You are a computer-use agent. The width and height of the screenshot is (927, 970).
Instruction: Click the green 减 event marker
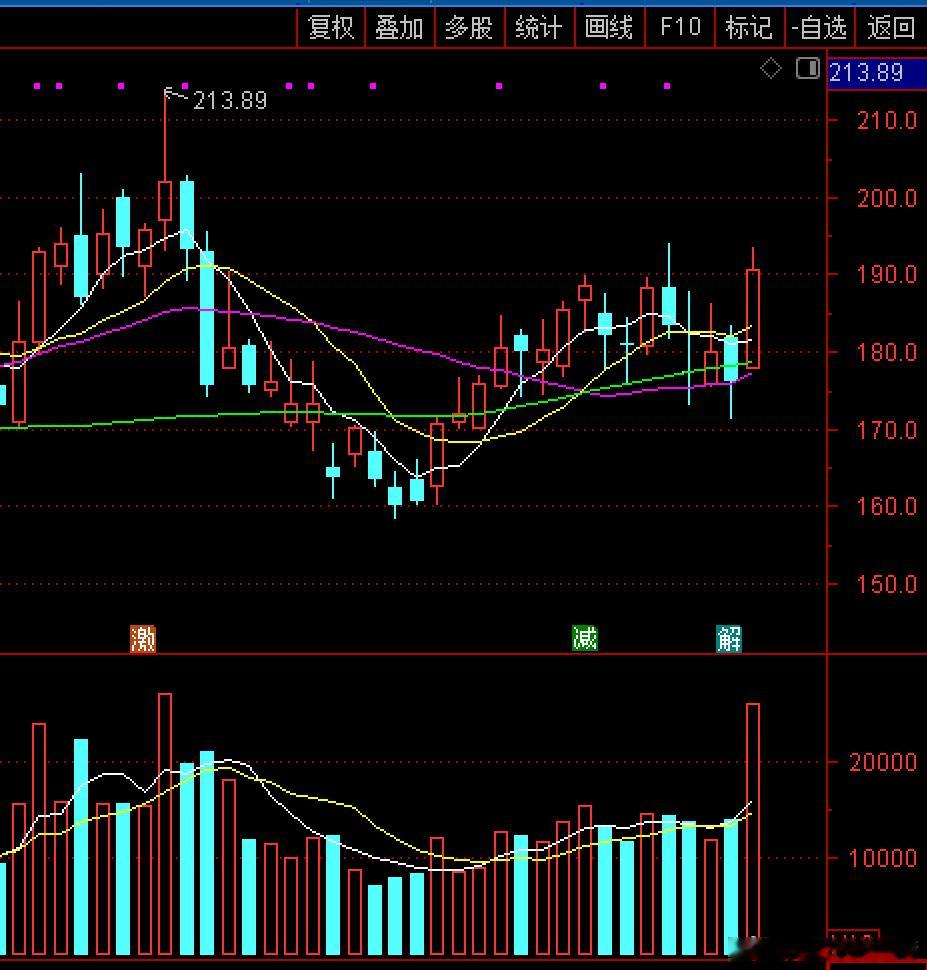pyautogui.click(x=585, y=638)
